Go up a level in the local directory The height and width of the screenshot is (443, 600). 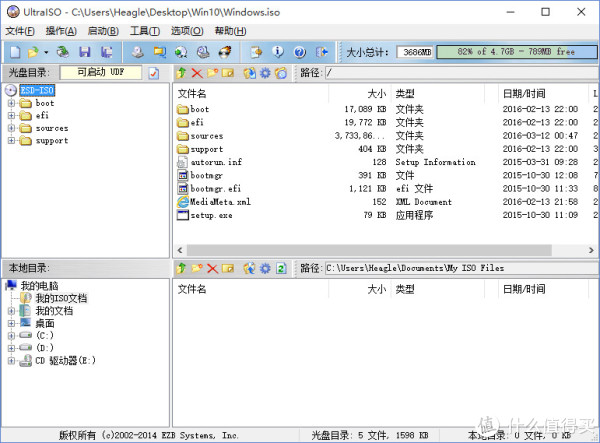tap(181, 268)
